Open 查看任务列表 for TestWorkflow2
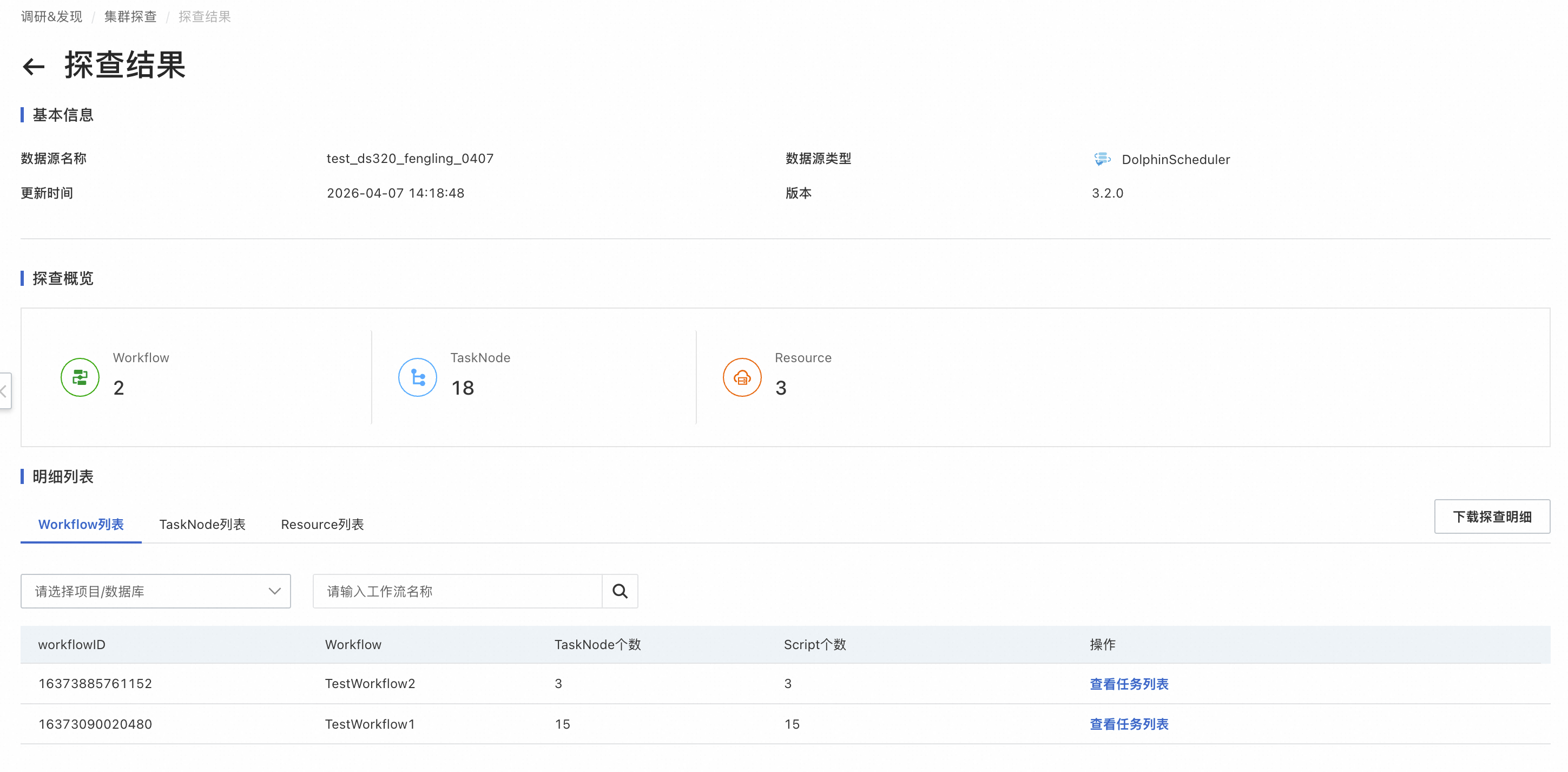 tap(1129, 684)
